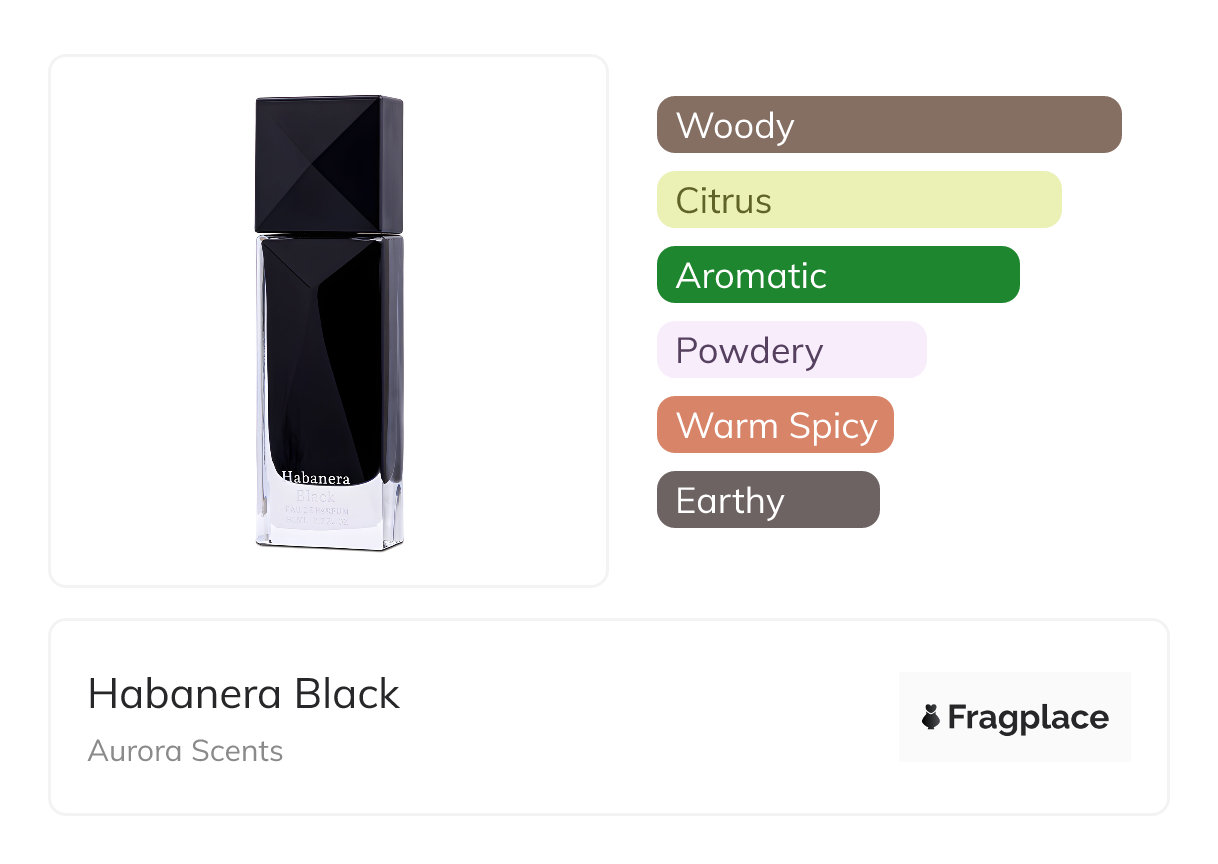Viewport: 1218px width, 864px height.
Task: Click the Warm Spicy label text
Action: pyautogui.click(x=776, y=426)
